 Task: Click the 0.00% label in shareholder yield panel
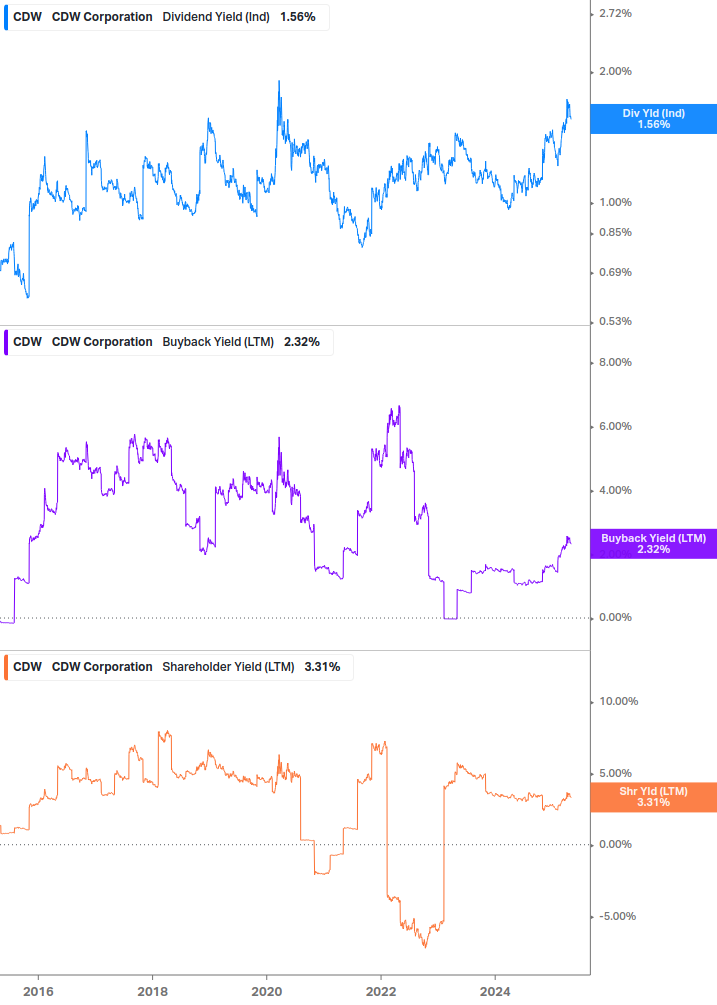(615, 844)
